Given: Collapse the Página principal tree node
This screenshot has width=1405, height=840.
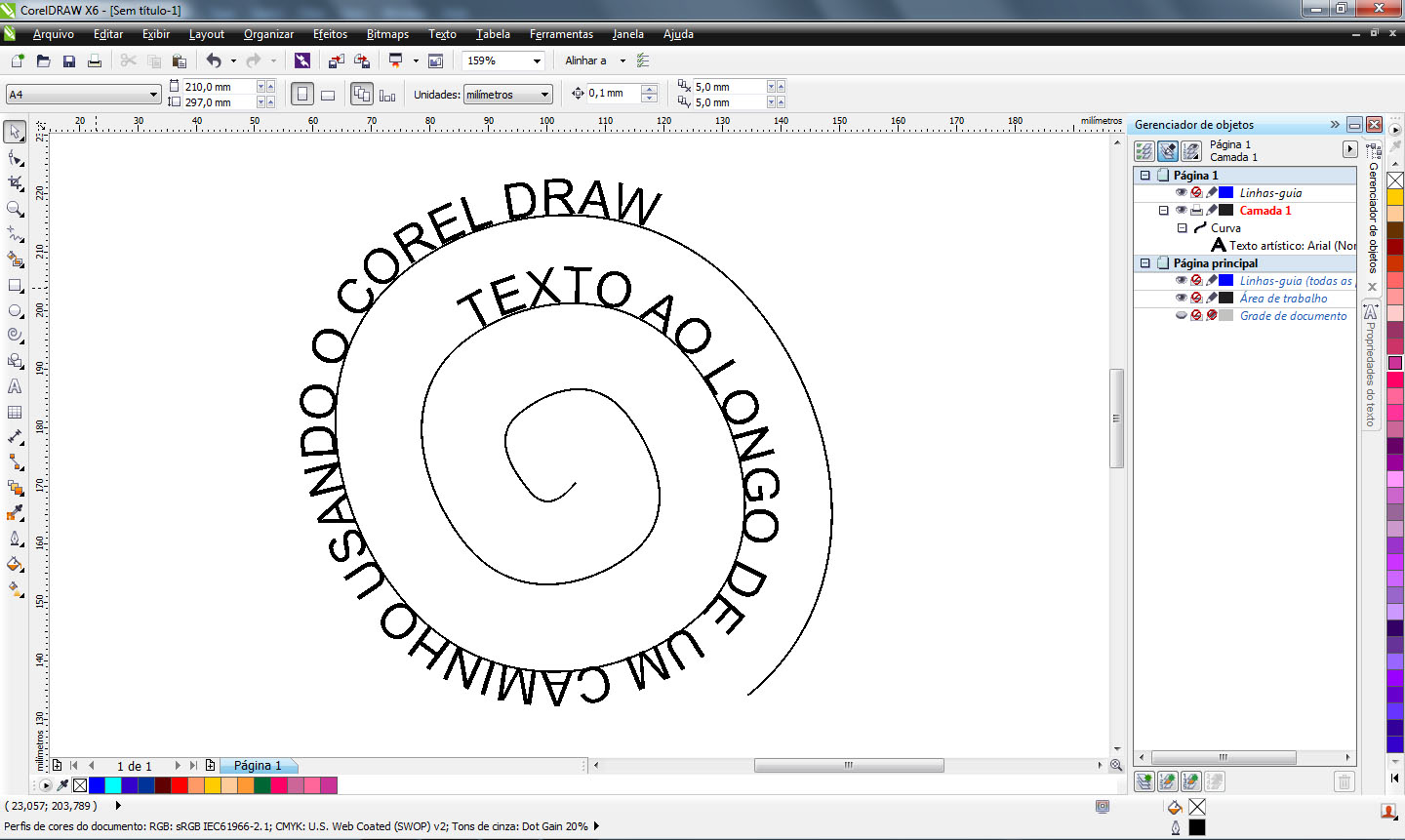Looking at the screenshot, I should (1145, 263).
